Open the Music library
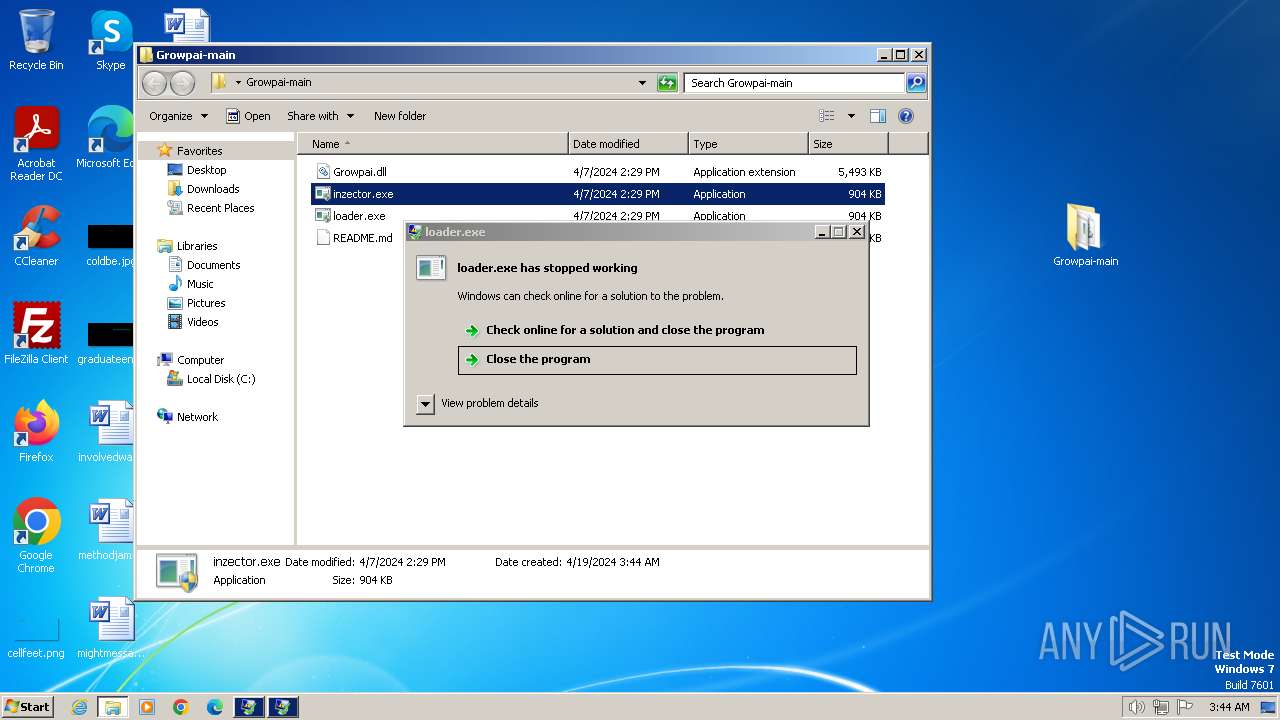The image size is (1280, 720). pyautogui.click(x=200, y=284)
